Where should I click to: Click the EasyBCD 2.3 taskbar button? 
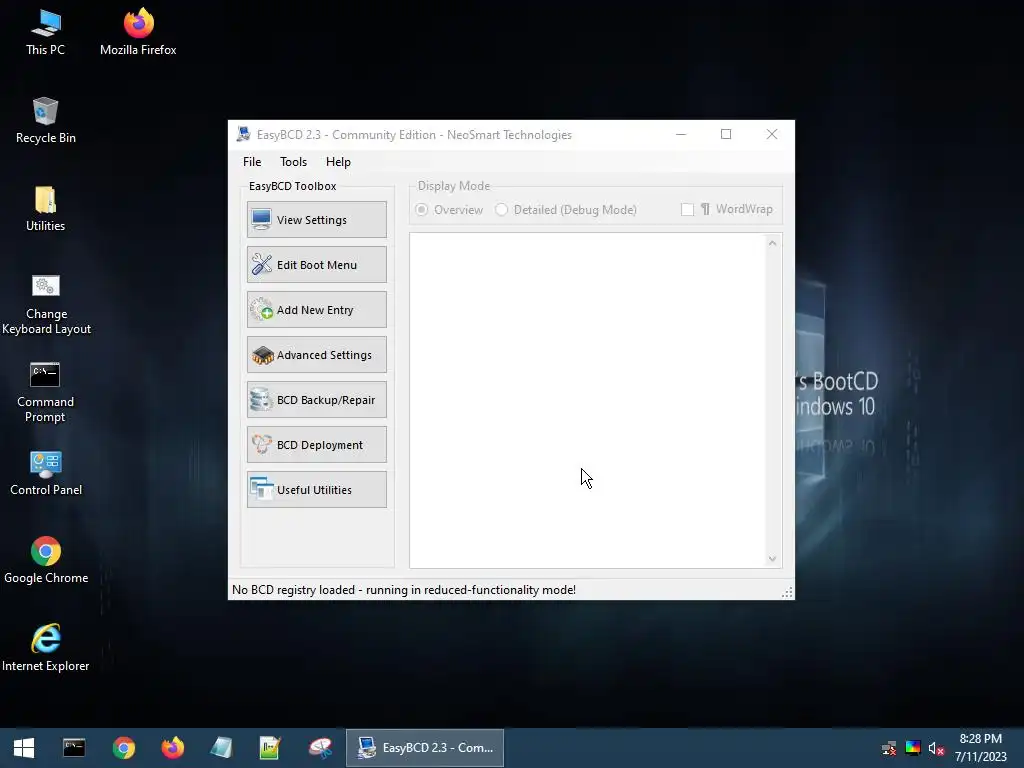[425, 748]
